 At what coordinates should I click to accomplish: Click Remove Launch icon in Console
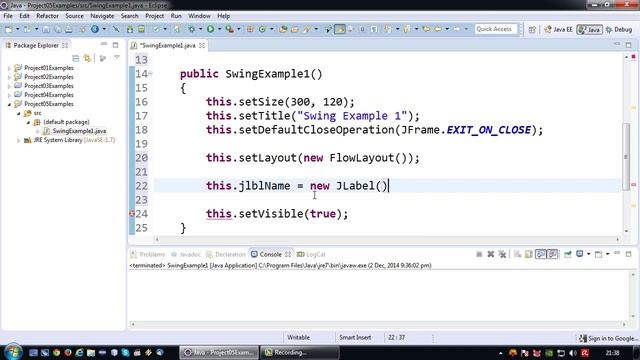pyautogui.click(x=491, y=254)
